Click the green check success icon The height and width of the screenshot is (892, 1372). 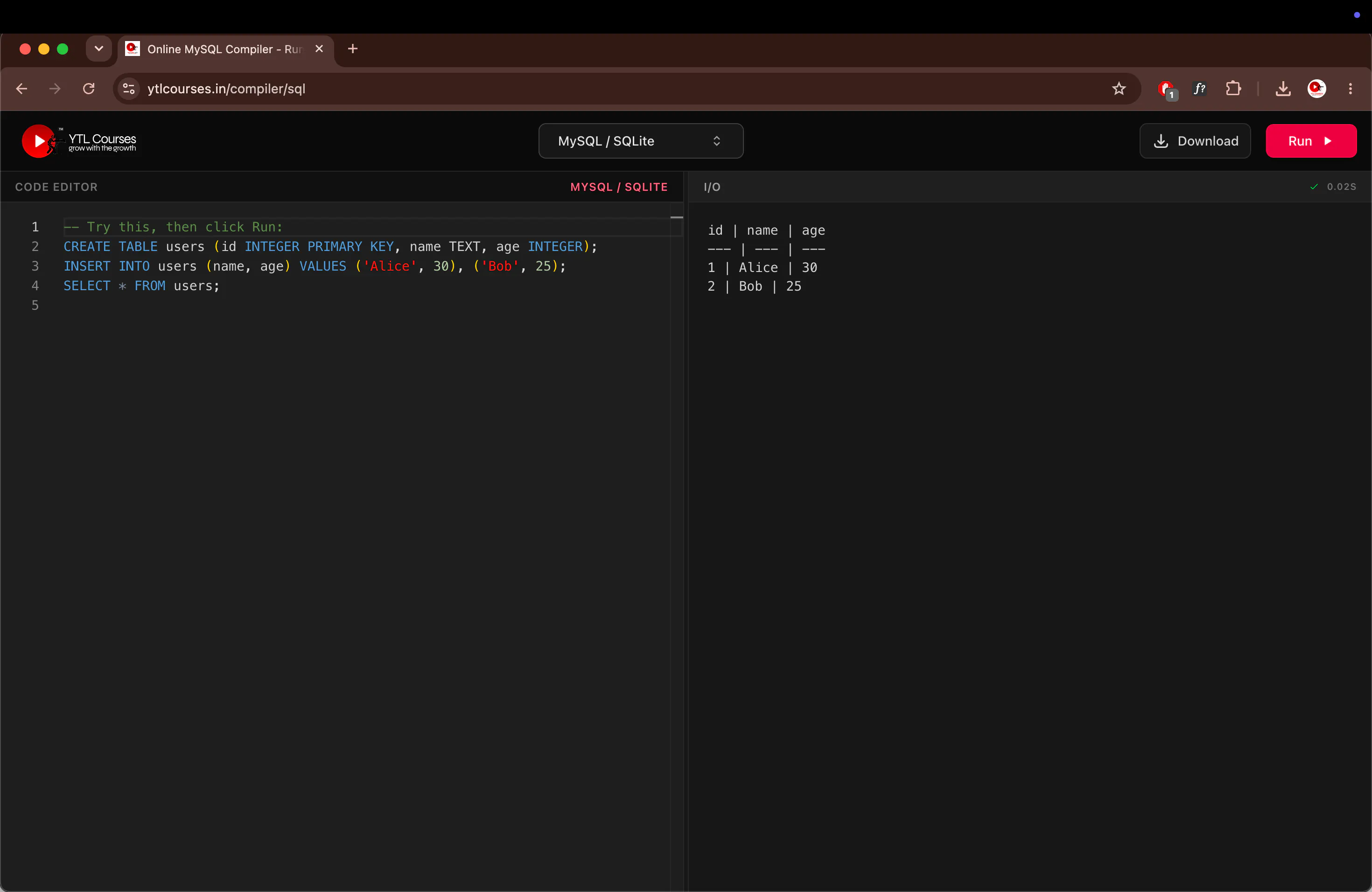coord(1314,187)
